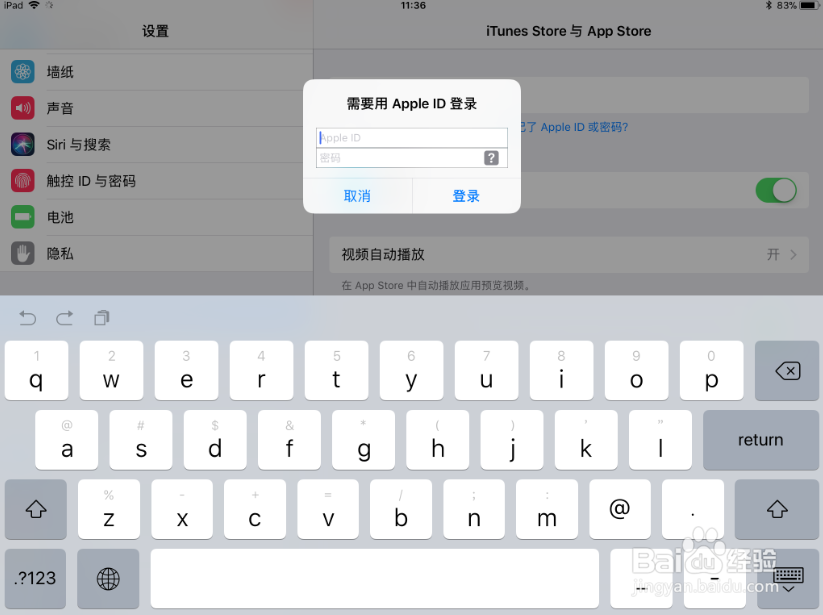This screenshot has height=615, width=823.
Task: Select 隐私 in settings list
Action: tap(156, 253)
